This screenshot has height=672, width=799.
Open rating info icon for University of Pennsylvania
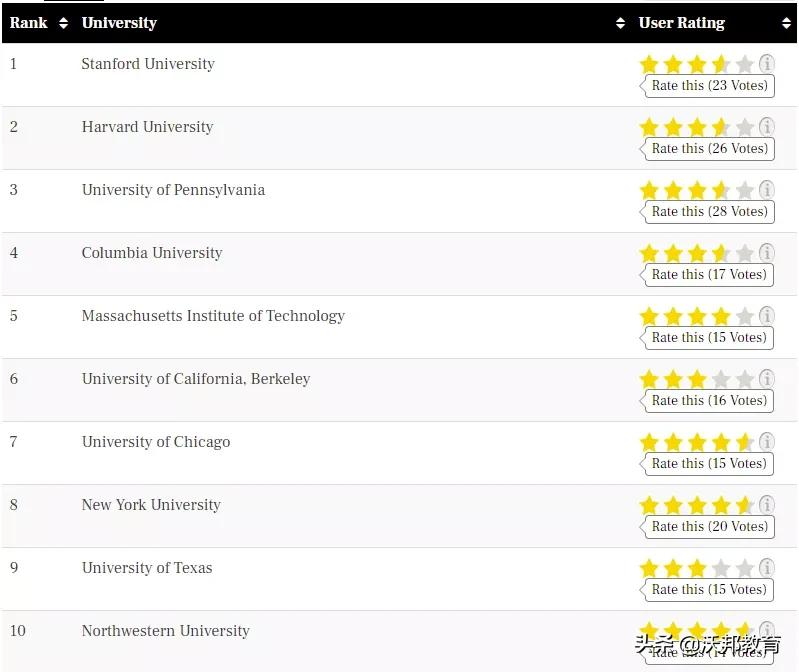[x=767, y=190]
